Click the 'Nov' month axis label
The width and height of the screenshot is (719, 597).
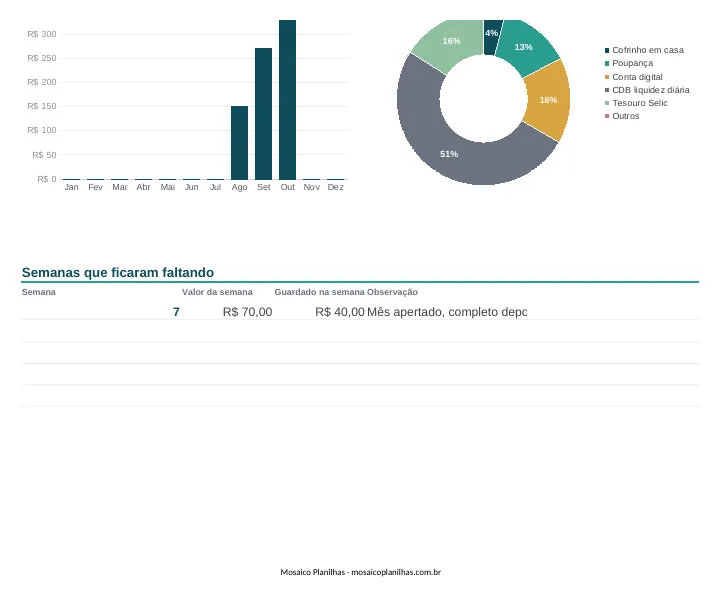tap(311, 187)
